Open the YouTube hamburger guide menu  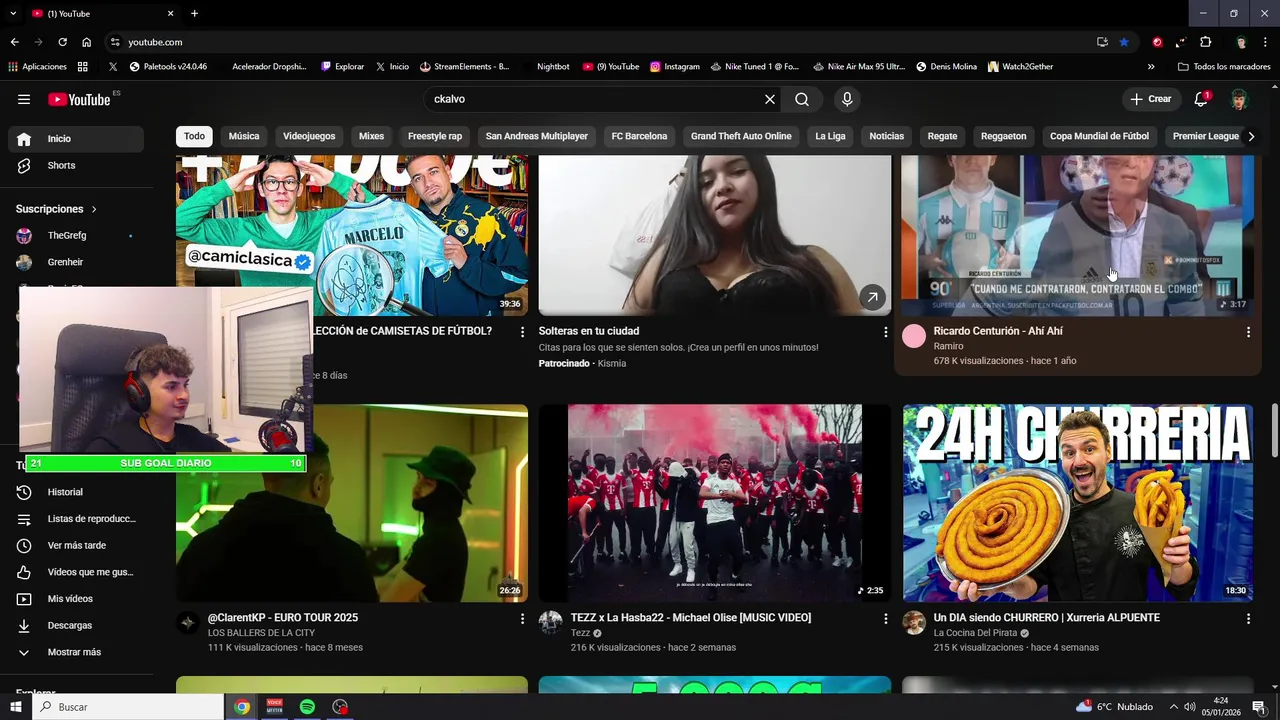pyautogui.click(x=24, y=99)
